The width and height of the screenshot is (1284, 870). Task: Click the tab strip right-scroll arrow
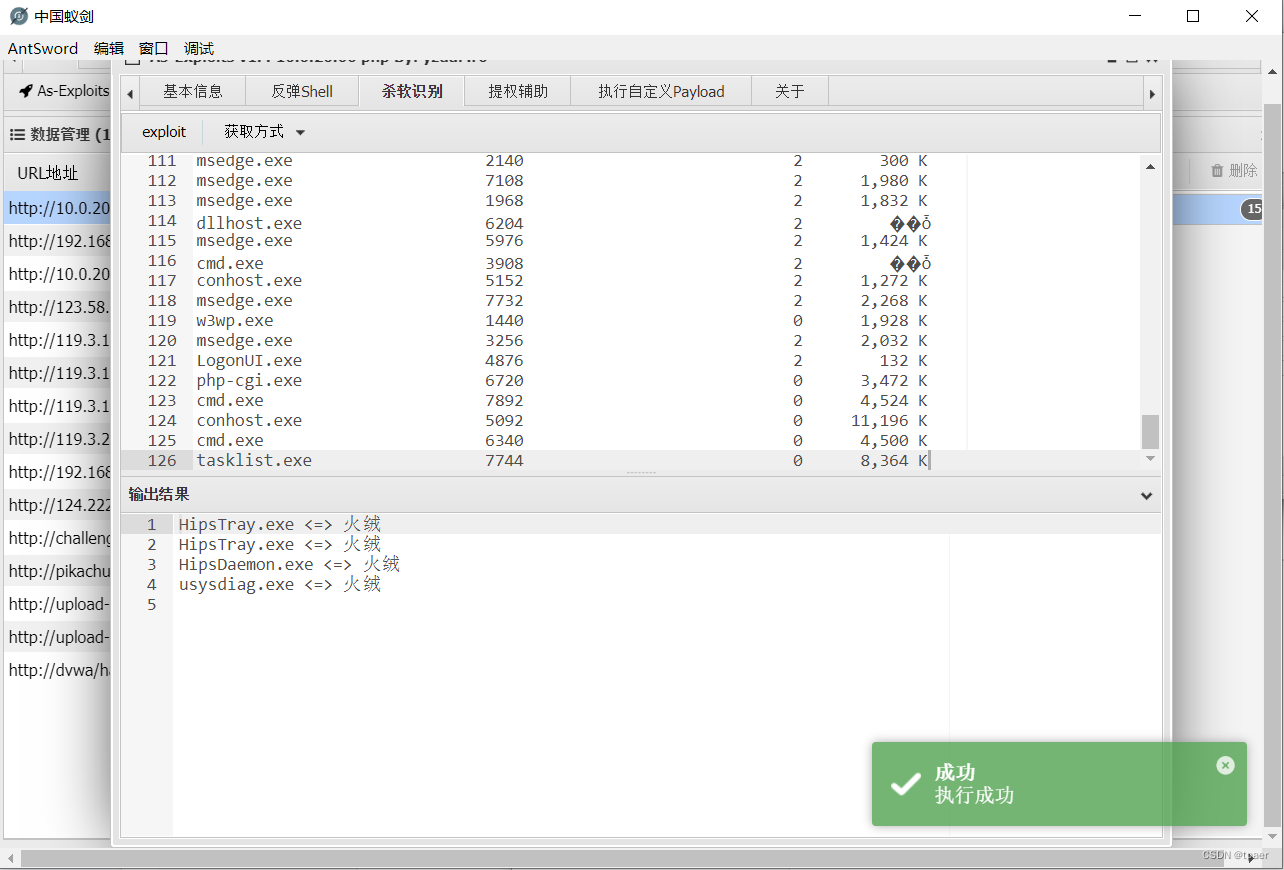point(1152,93)
